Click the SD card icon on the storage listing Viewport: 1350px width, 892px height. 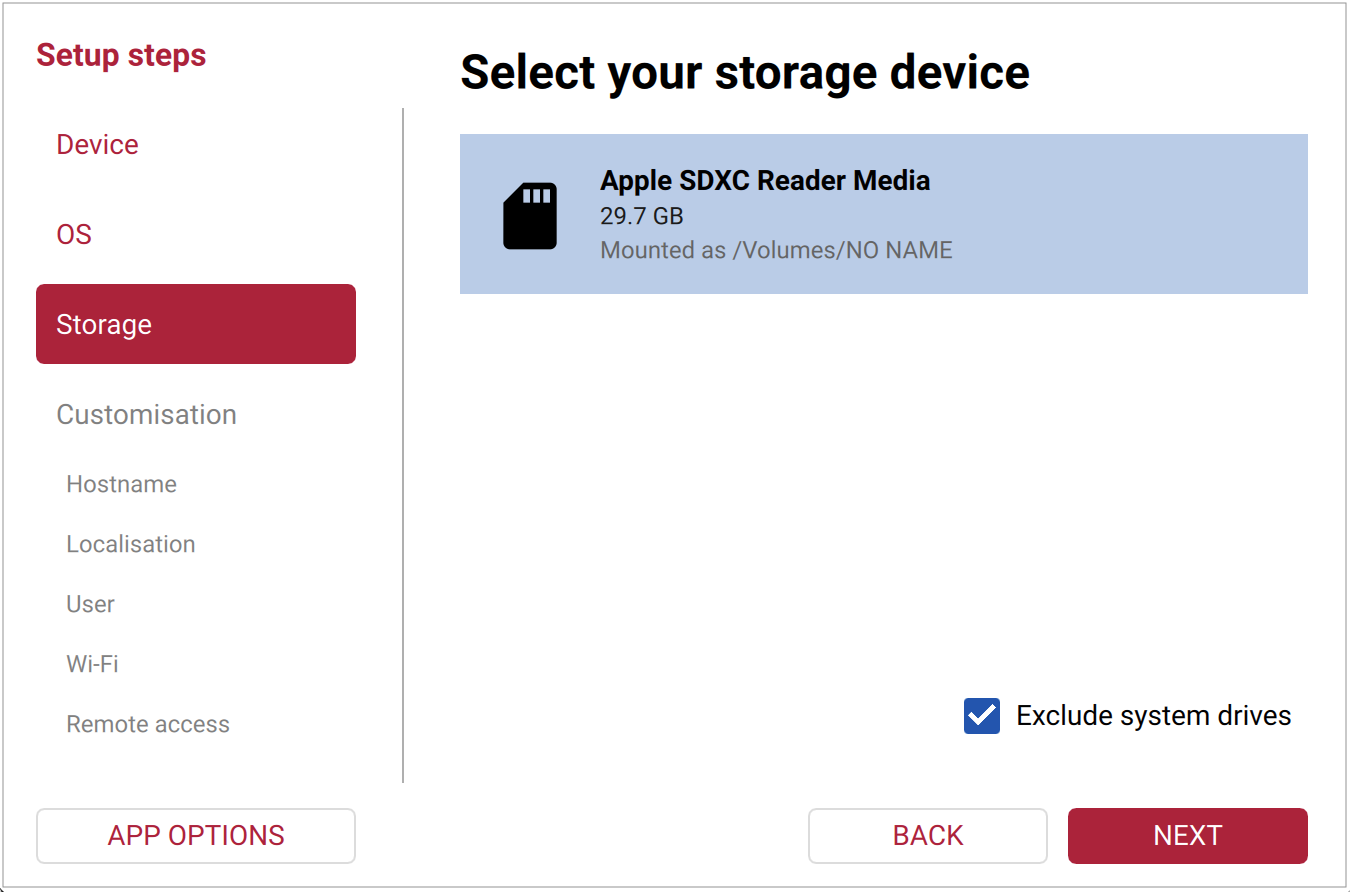coord(532,214)
